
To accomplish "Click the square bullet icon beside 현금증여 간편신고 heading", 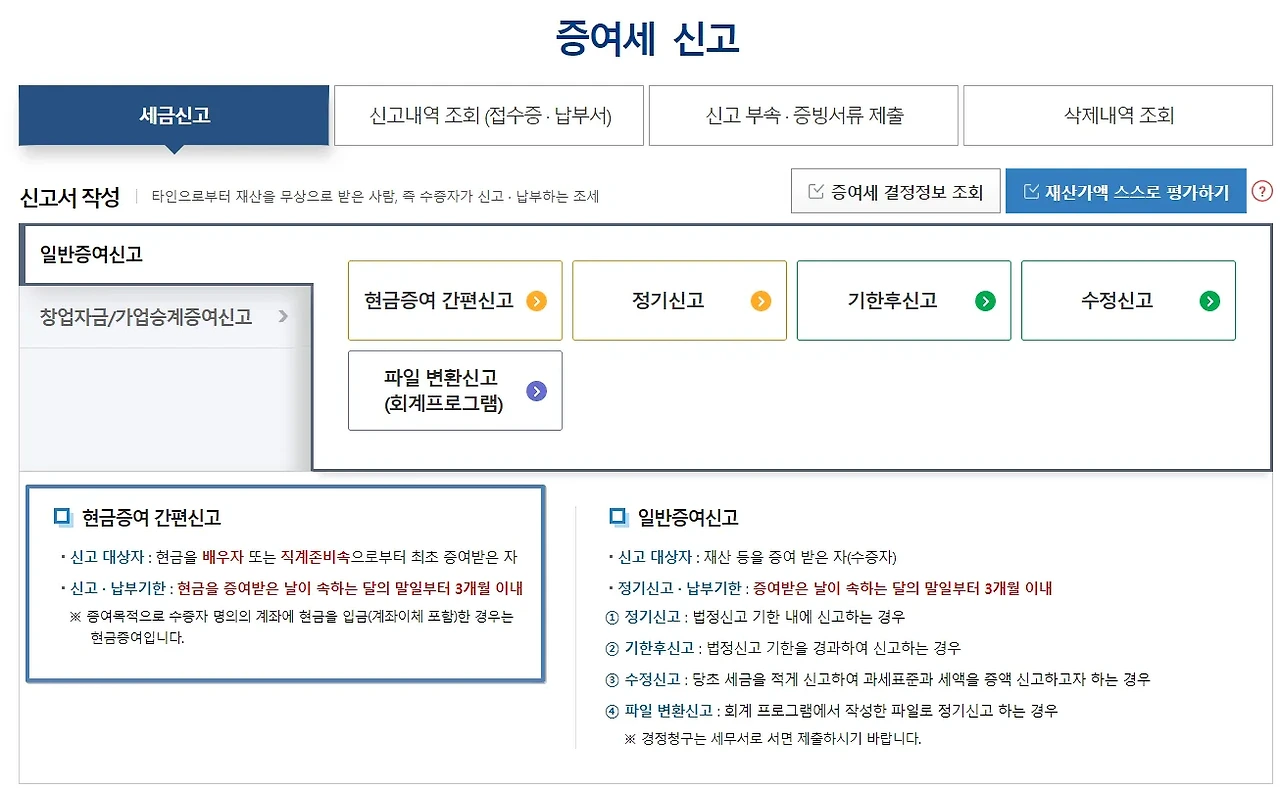I will coord(63,517).
